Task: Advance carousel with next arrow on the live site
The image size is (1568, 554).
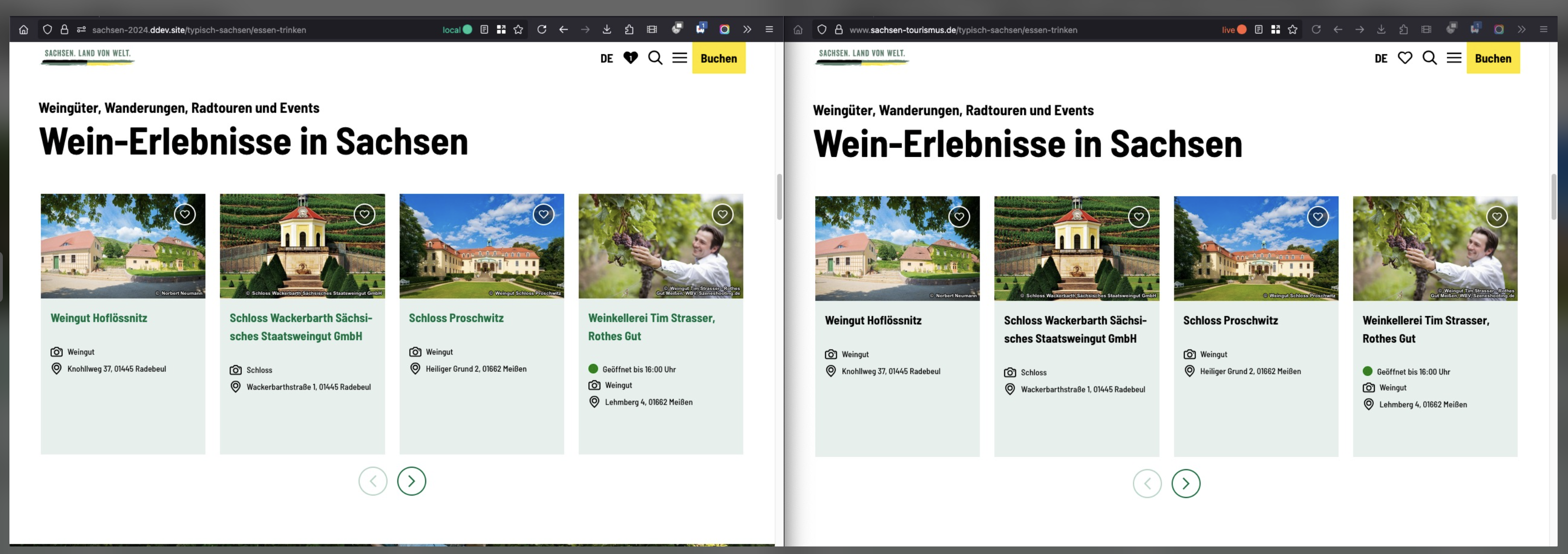Action: (x=1186, y=484)
